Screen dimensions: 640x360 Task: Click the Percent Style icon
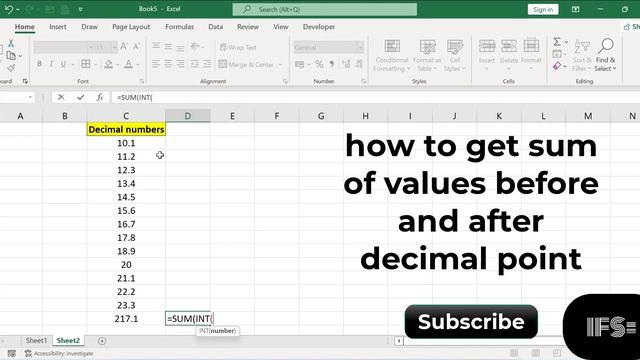(x=319, y=64)
